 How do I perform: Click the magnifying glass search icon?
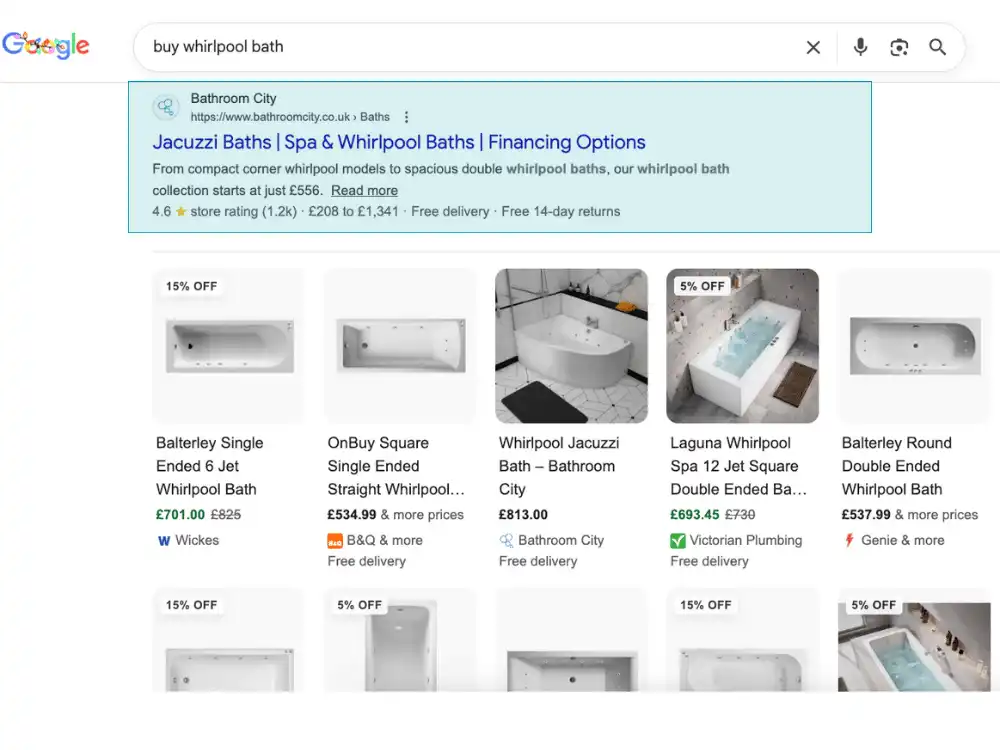click(x=937, y=47)
